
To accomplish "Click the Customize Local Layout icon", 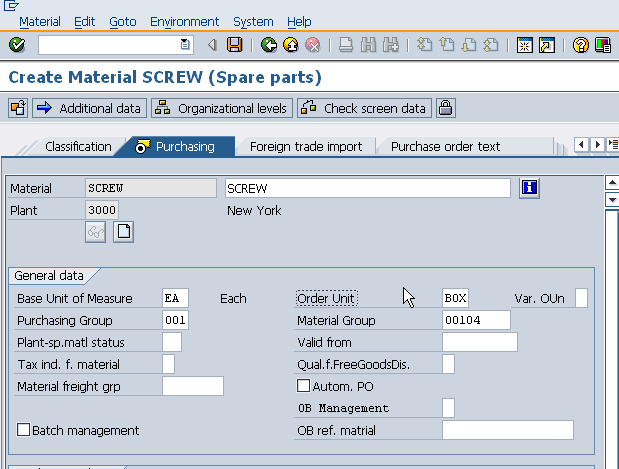I will tap(603, 45).
